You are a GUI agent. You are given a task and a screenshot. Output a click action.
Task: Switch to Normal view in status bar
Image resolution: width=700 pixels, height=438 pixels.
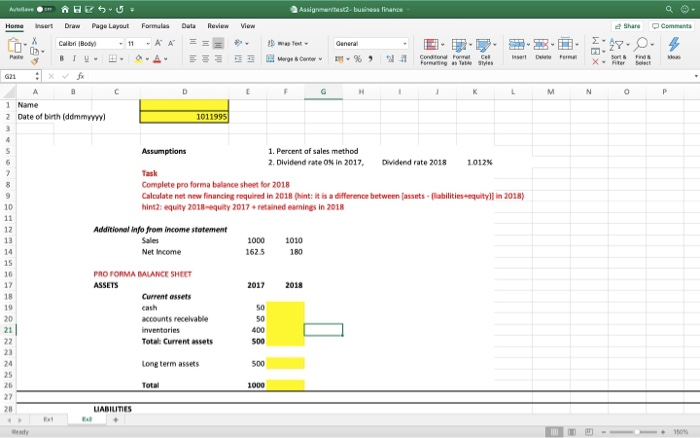click(x=554, y=432)
